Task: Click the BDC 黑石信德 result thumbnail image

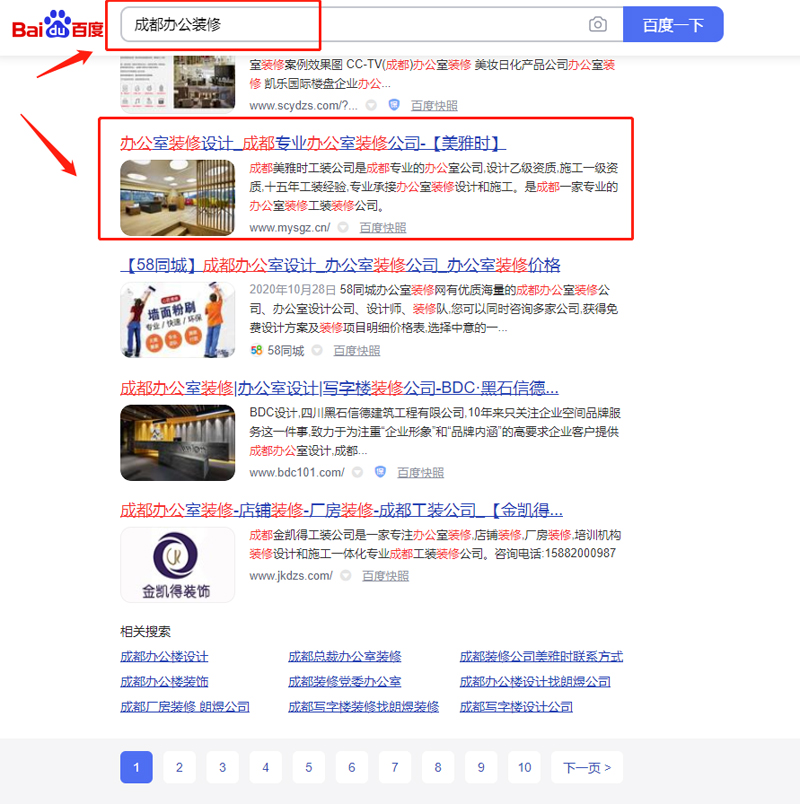Action: tap(177, 428)
